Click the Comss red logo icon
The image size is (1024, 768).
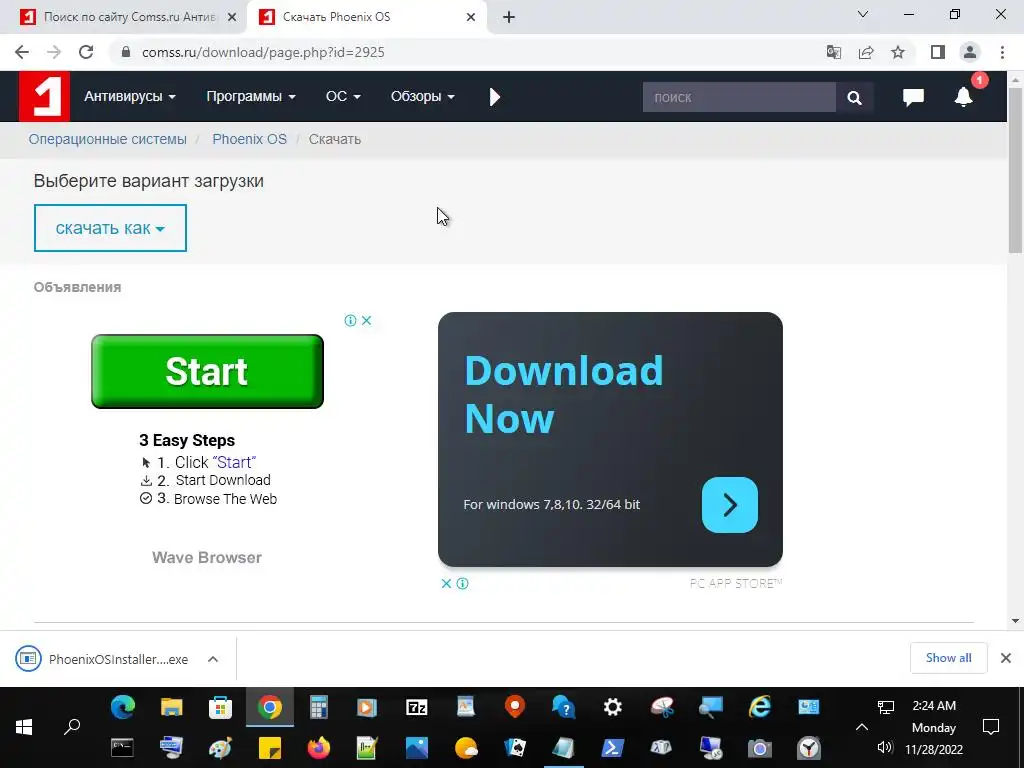click(44, 97)
